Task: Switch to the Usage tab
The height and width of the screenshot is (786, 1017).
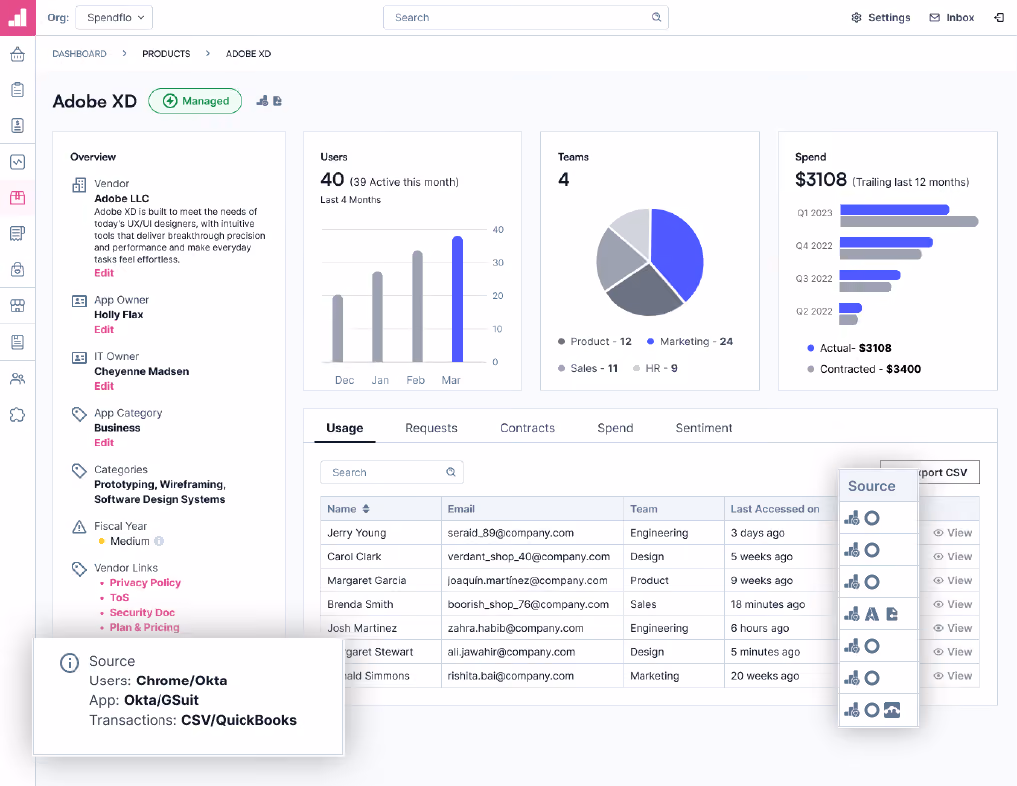Action: [x=344, y=428]
